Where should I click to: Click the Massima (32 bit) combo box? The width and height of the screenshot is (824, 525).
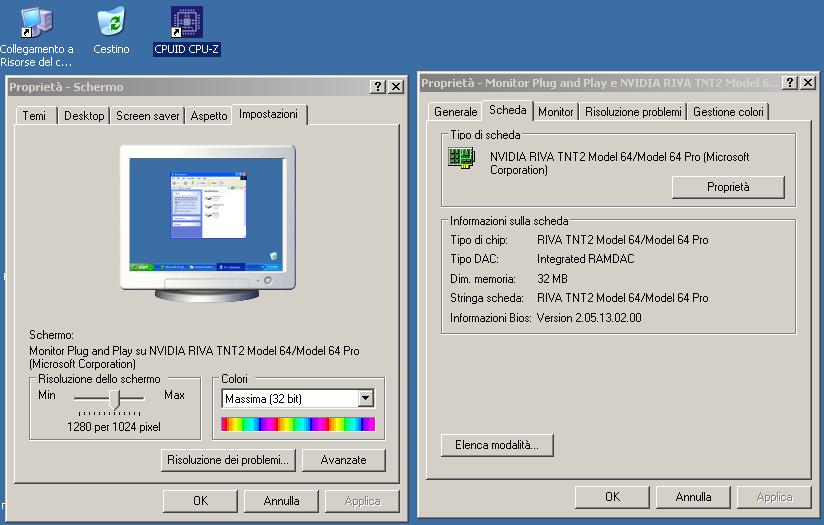298,398
